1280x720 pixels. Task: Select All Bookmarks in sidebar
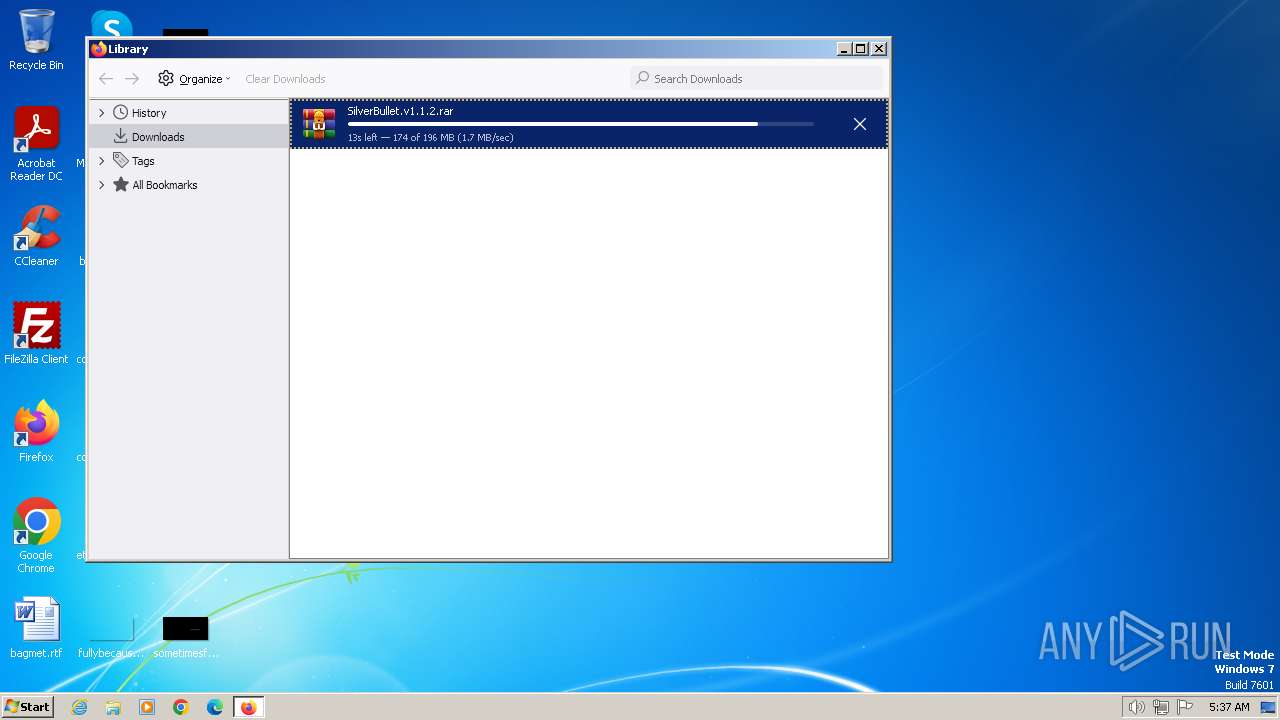pos(165,185)
